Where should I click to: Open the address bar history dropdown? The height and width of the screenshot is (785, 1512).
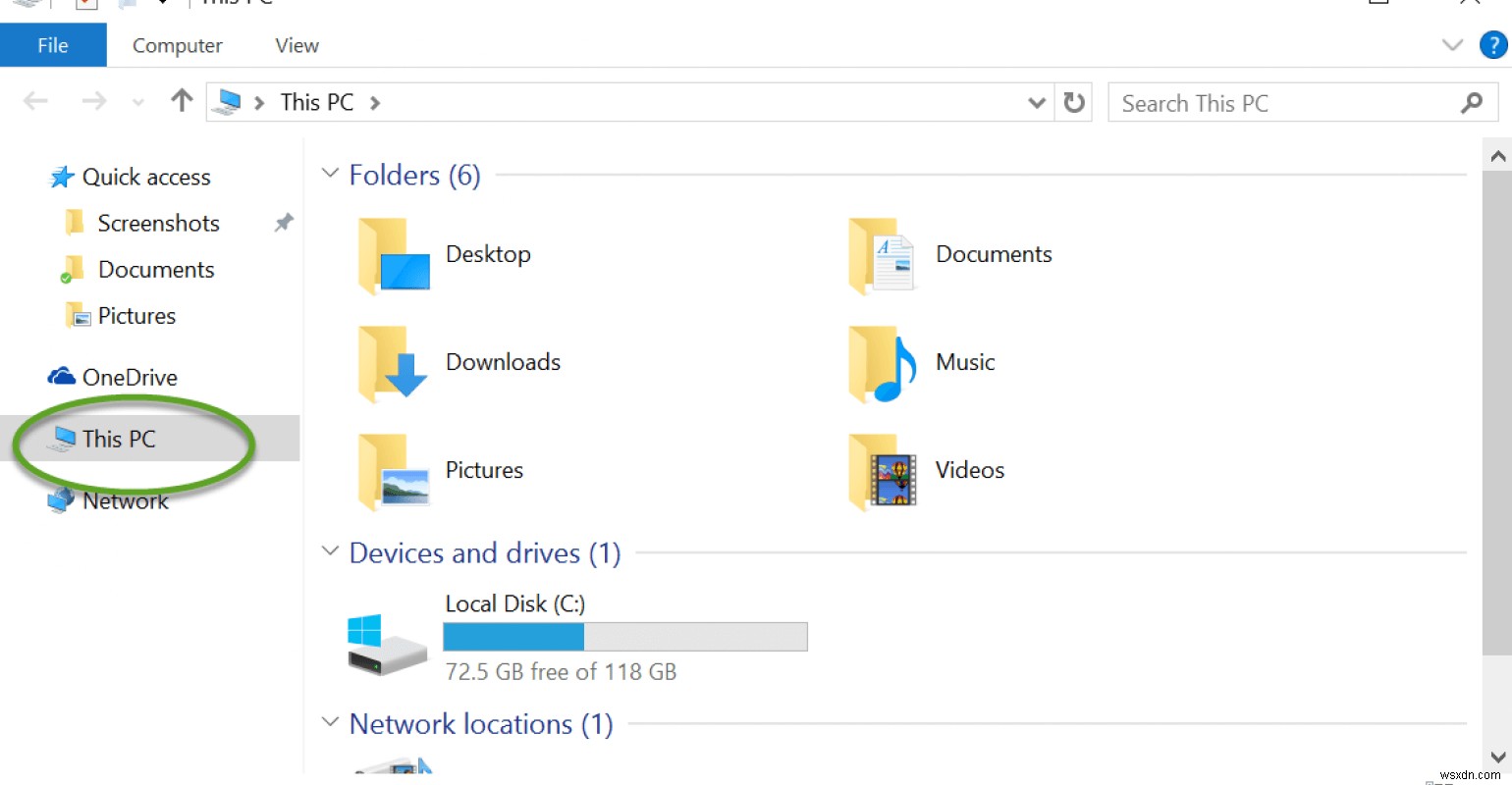[1037, 102]
